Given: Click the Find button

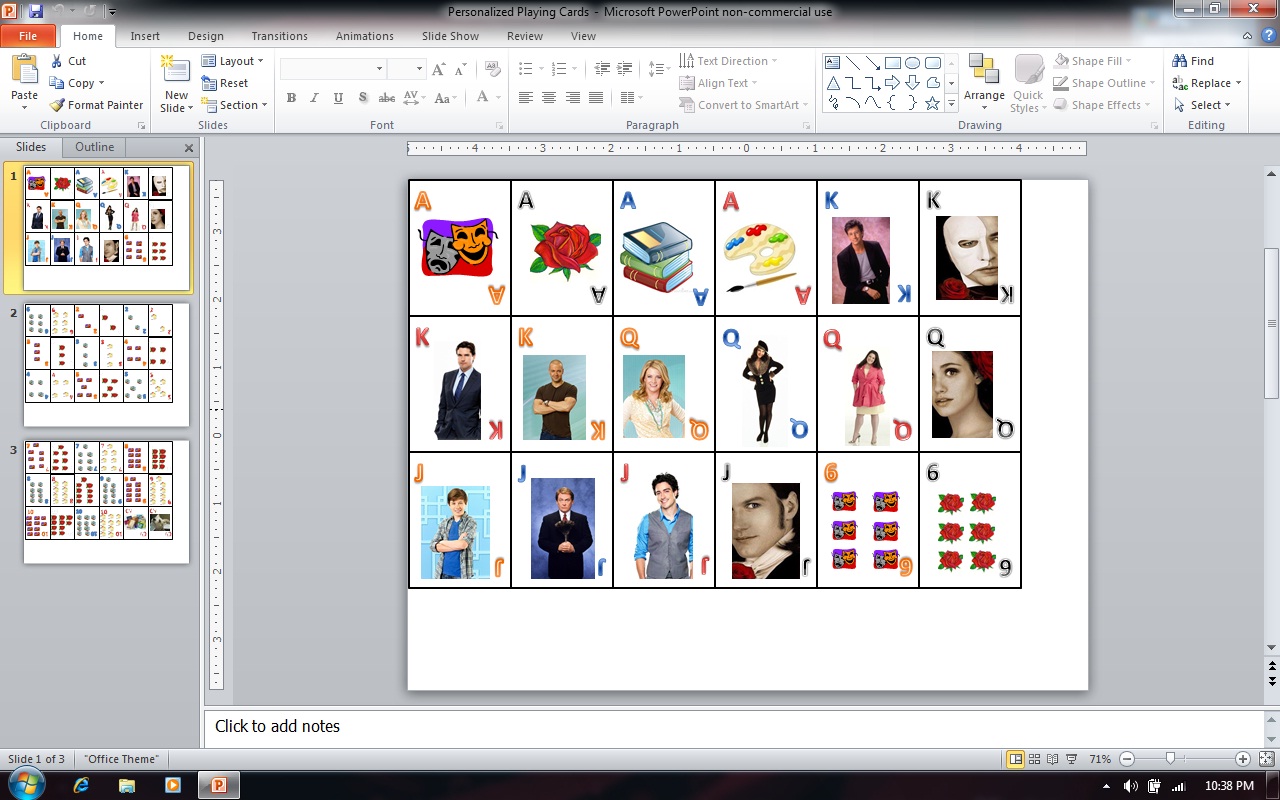Looking at the screenshot, I should [1193, 61].
